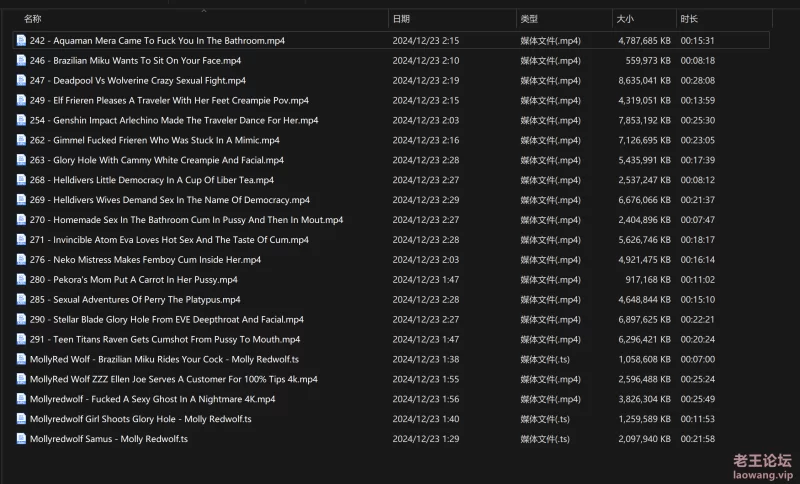The width and height of the screenshot is (800, 484).
Task: Click the icon of Mollyredwolf Samus .ts file
Action: 22,439
